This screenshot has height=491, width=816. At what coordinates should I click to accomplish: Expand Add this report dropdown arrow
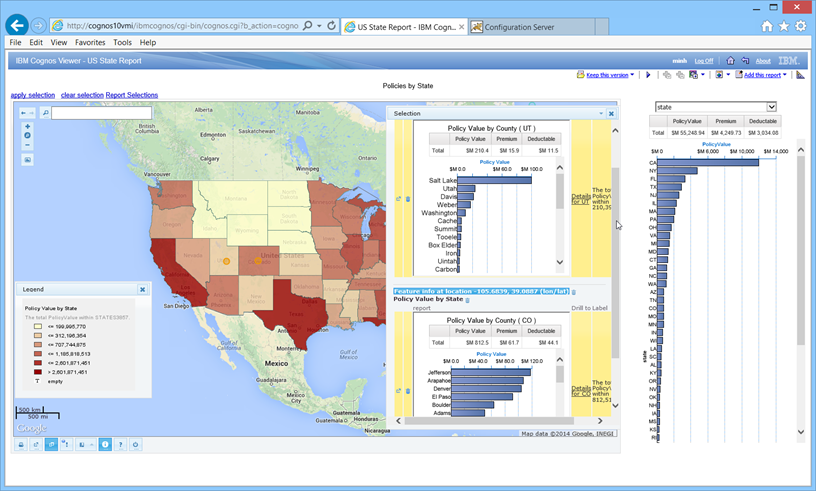(x=785, y=75)
